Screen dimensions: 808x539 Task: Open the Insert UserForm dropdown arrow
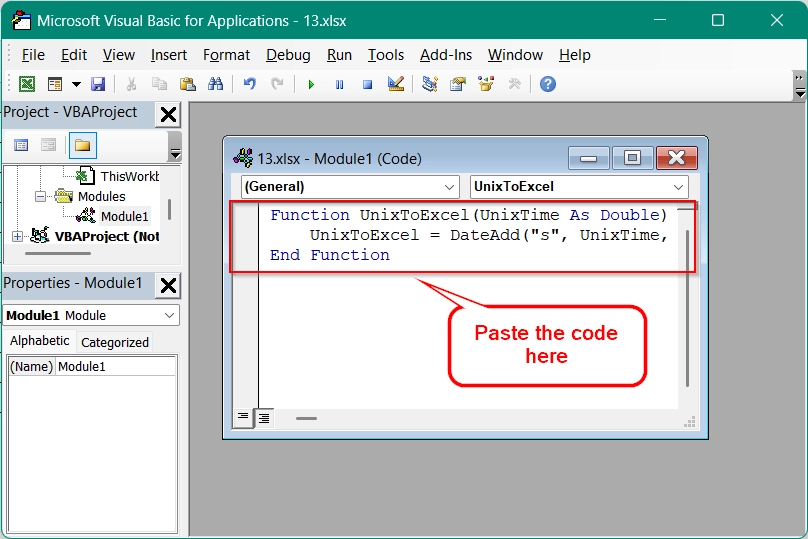click(x=76, y=84)
